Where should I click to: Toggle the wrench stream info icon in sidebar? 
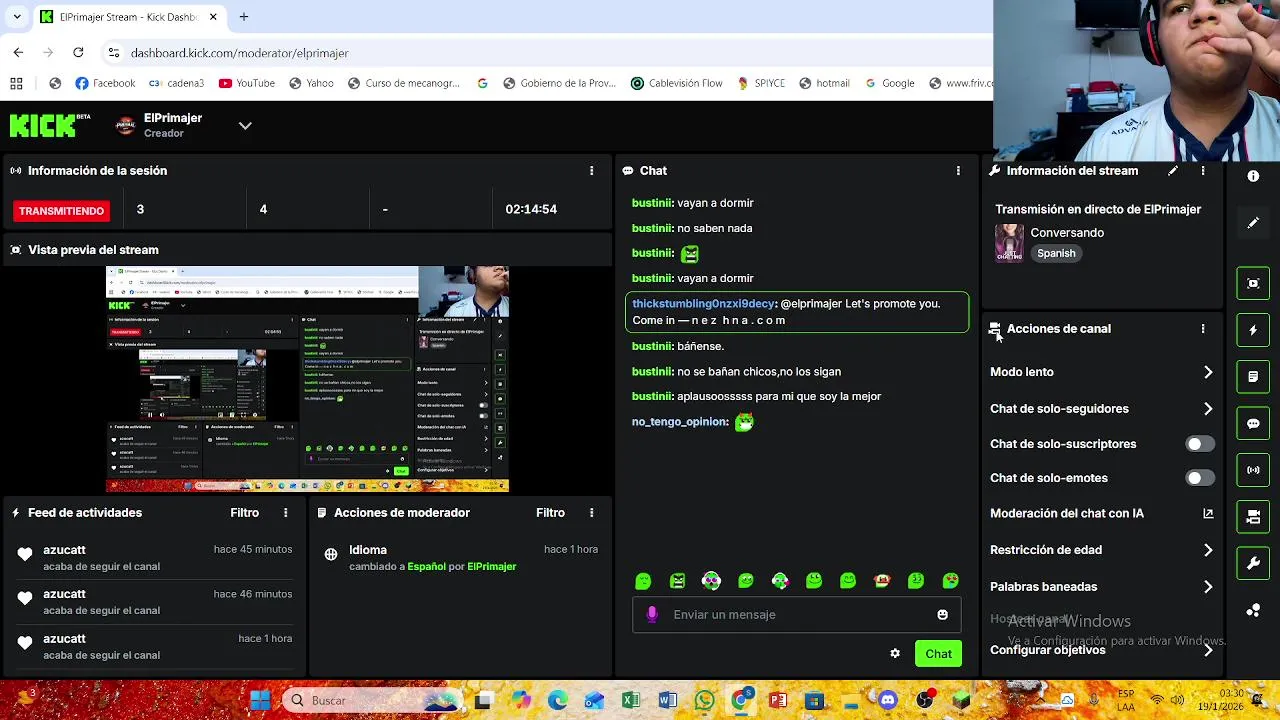(1253, 564)
